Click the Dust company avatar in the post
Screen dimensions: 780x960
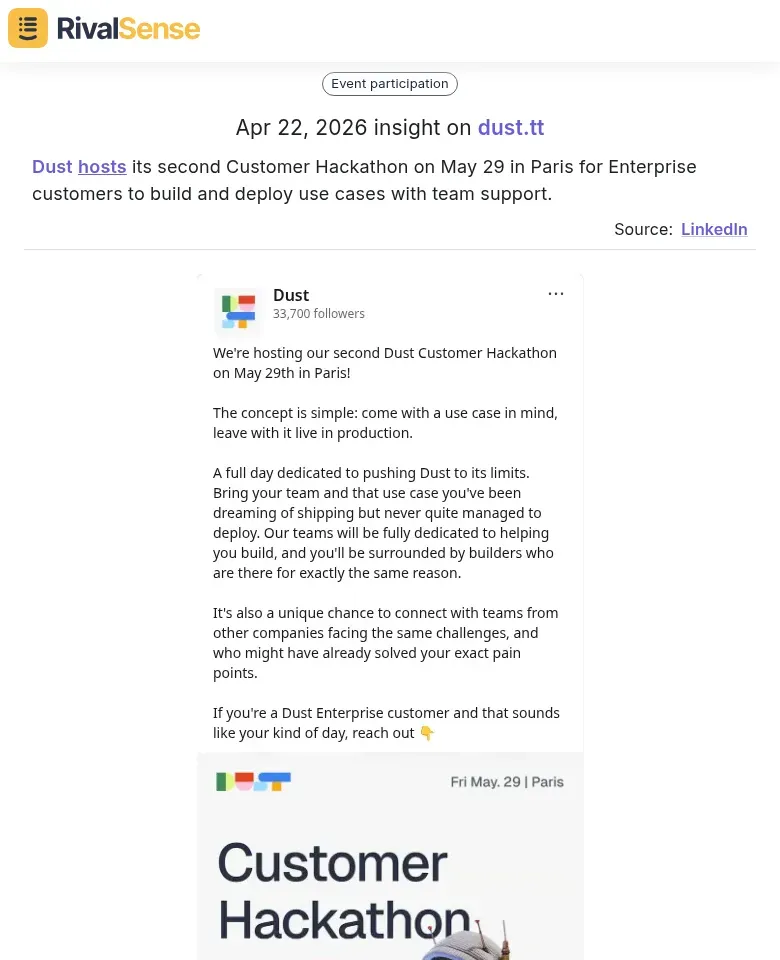point(238,311)
